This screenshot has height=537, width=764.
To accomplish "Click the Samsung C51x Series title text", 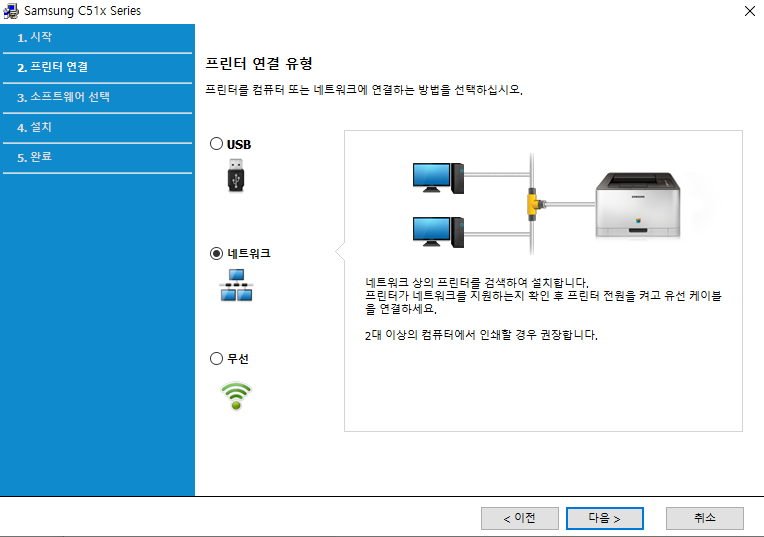I will pos(82,11).
